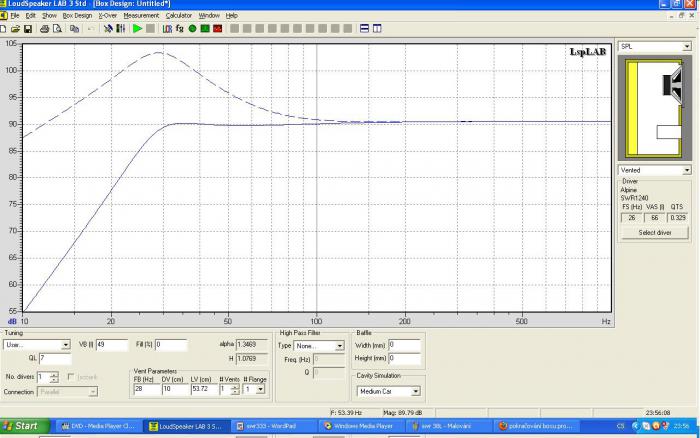Viewport: 700px width, 438px height.
Task: Click the green Play start-simulation icon
Action: 138,29
